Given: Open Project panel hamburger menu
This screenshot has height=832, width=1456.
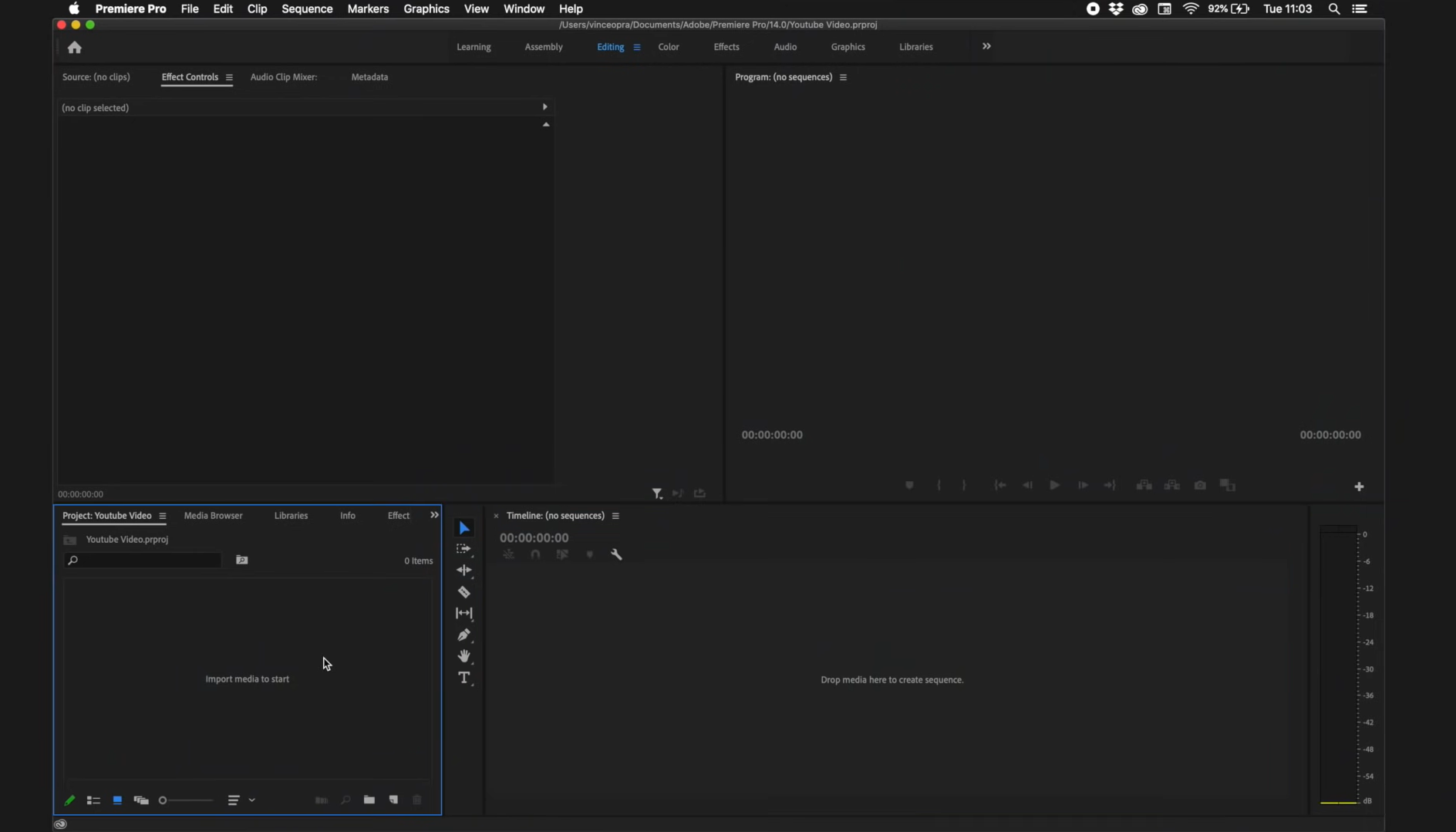Looking at the screenshot, I should tap(162, 516).
